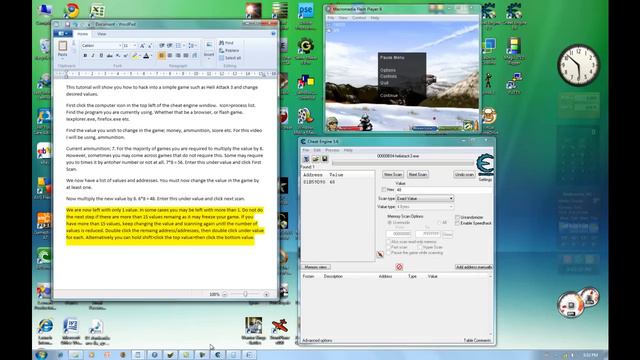
Task: Select the All radio button
Action: coord(440,223)
